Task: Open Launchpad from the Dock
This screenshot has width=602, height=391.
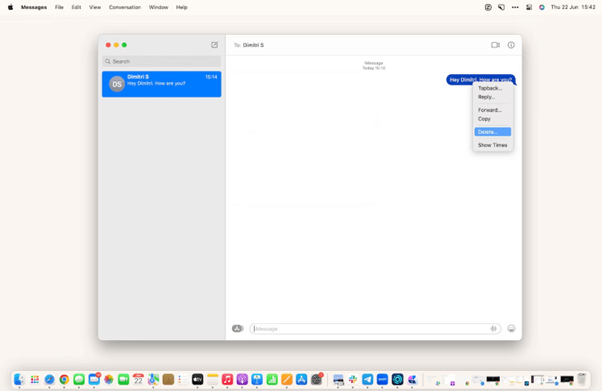Action: point(35,379)
